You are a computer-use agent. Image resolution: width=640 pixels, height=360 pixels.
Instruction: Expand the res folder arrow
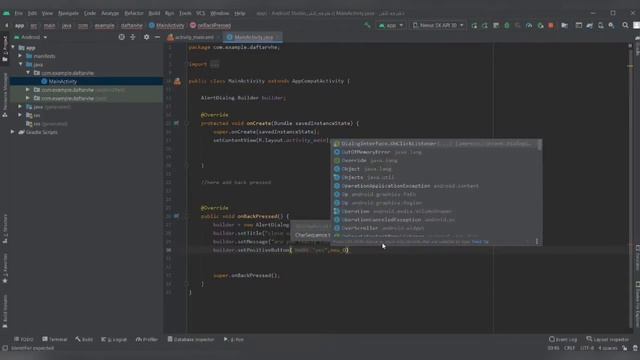20,115
